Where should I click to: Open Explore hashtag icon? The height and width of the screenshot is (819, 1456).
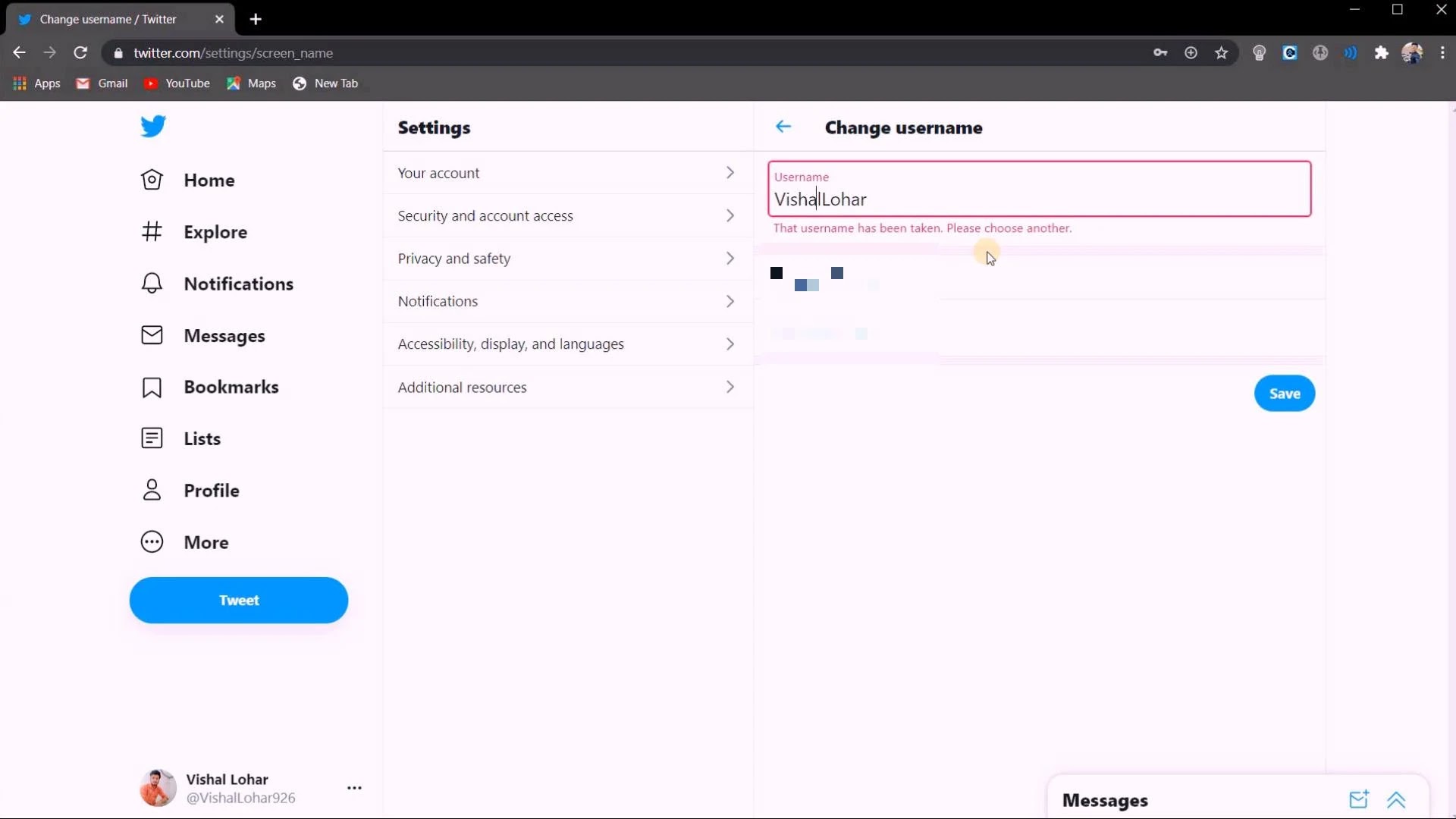[152, 231]
